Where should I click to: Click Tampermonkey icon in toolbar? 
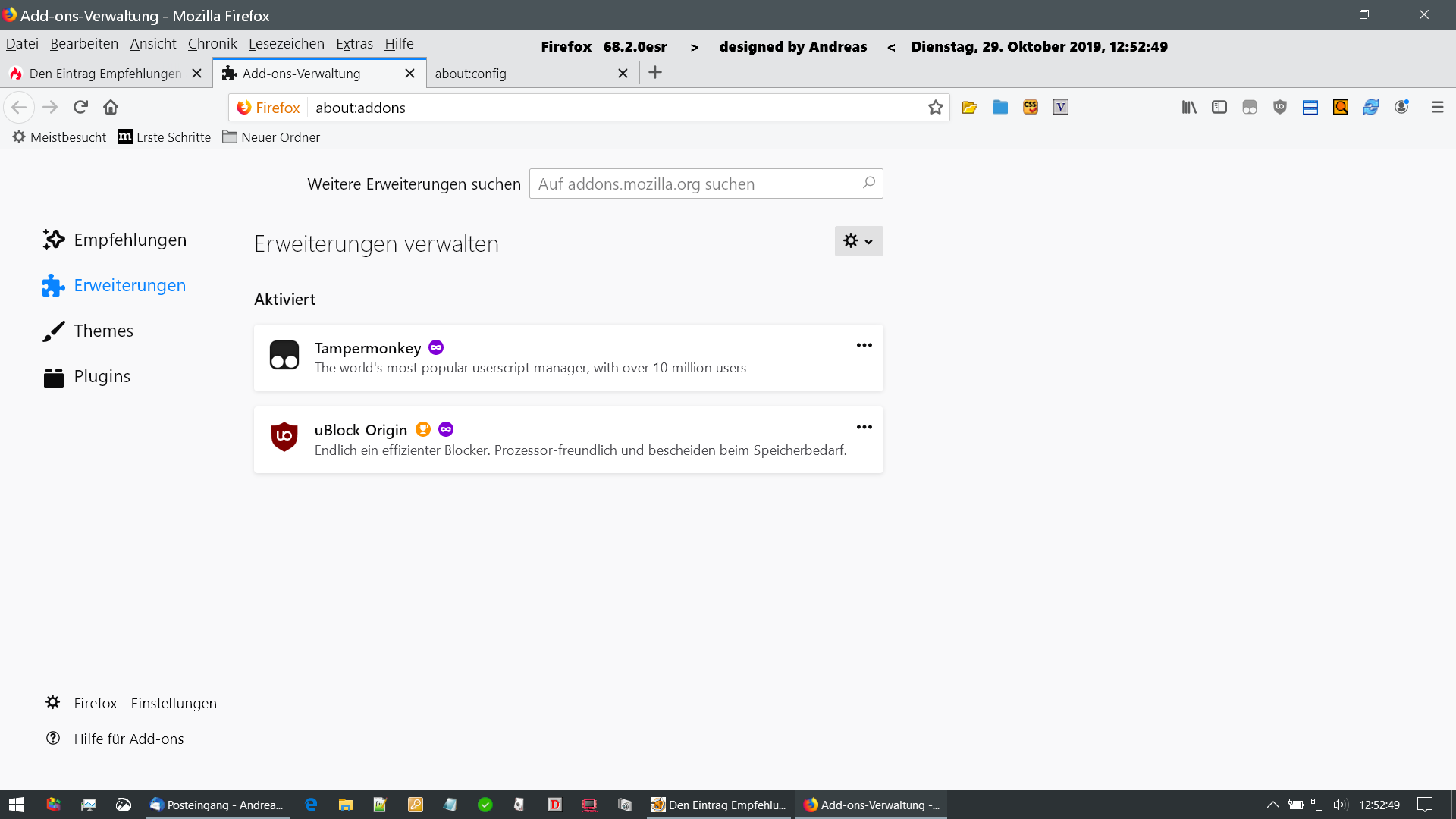click(x=1249, y=108)
